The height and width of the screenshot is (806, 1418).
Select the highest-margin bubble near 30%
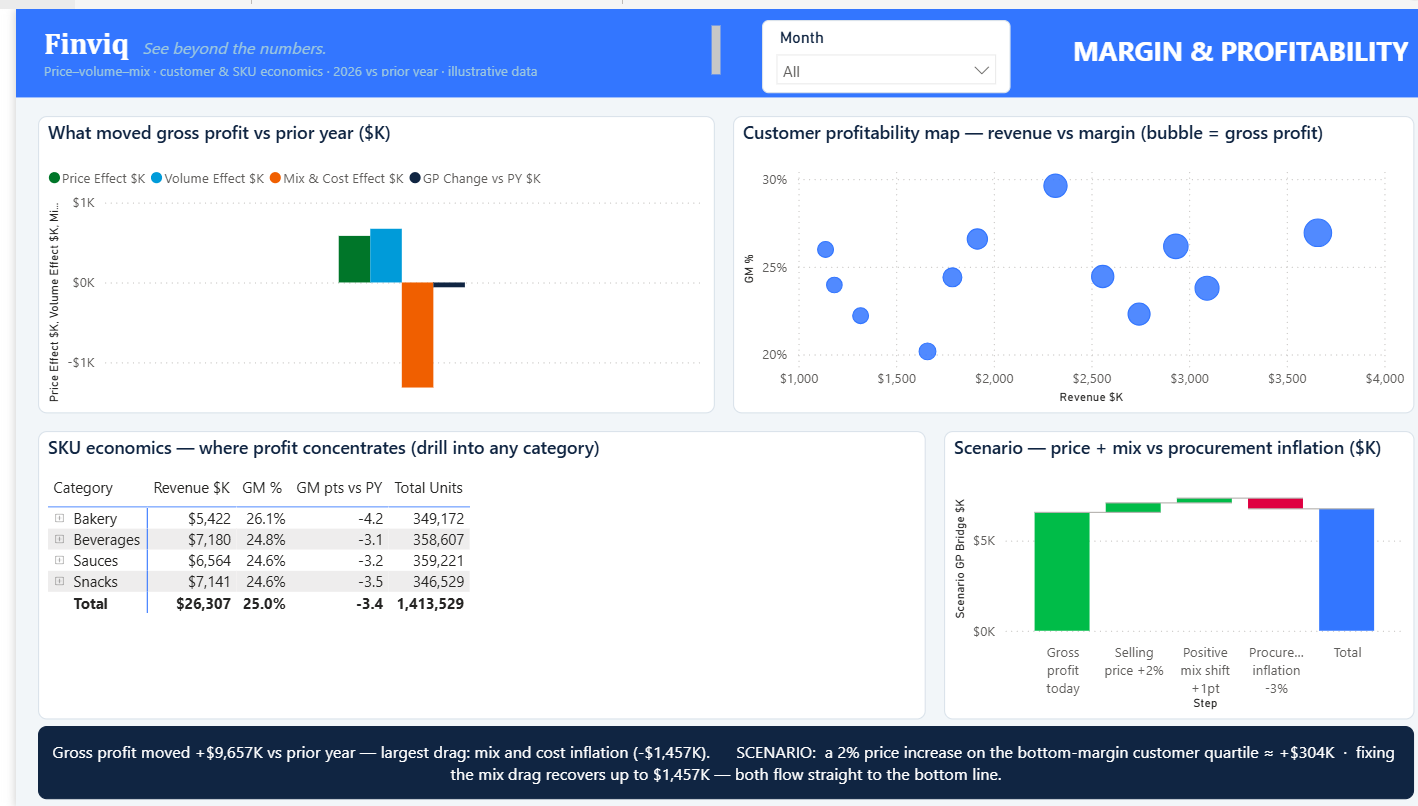coord(1055,186)
